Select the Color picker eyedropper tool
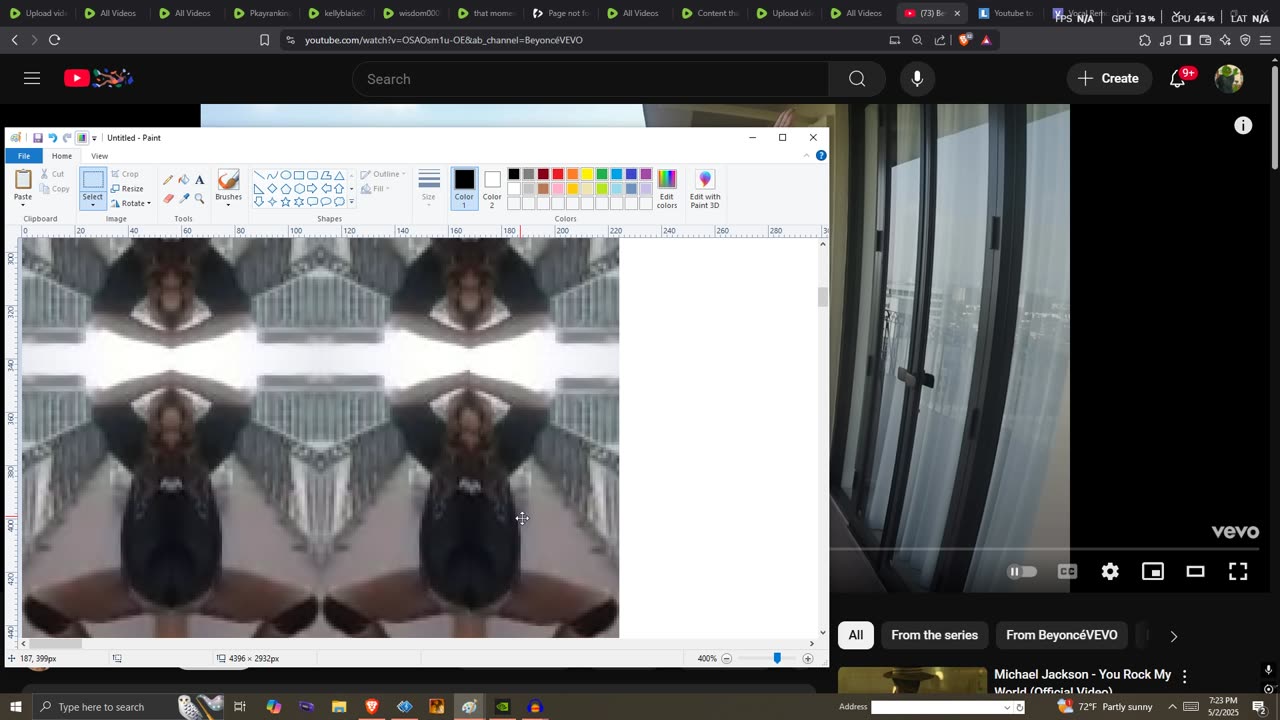The image size is (1280, 720). click(184, 198)
